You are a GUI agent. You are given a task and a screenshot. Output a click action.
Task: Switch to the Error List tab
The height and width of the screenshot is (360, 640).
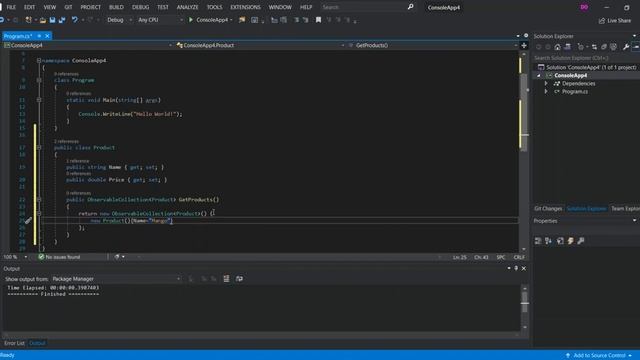14,343
